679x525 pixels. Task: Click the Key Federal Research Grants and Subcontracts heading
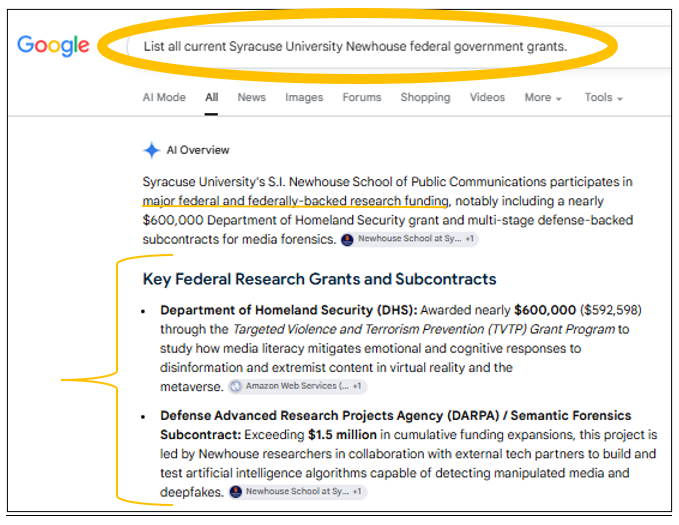coord(320,279)
